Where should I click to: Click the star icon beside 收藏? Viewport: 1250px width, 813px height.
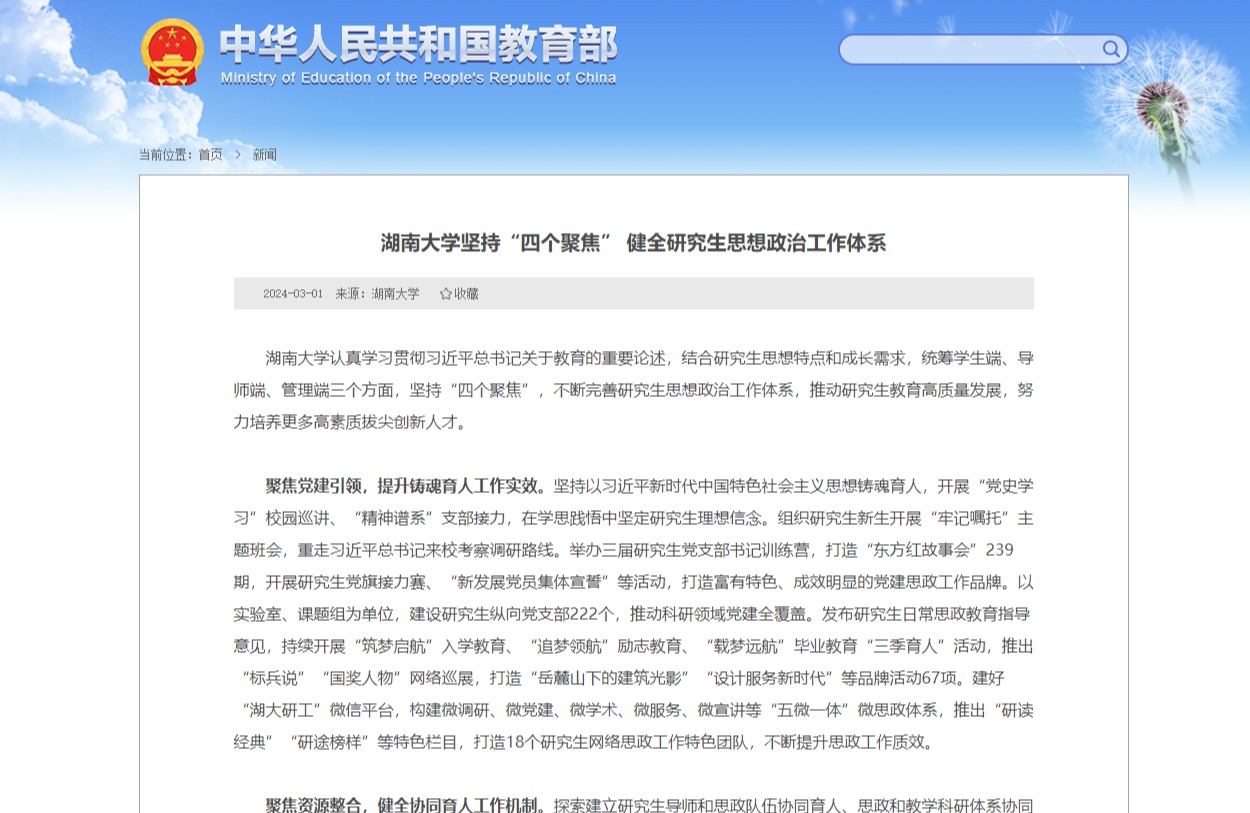pos(445,294)
